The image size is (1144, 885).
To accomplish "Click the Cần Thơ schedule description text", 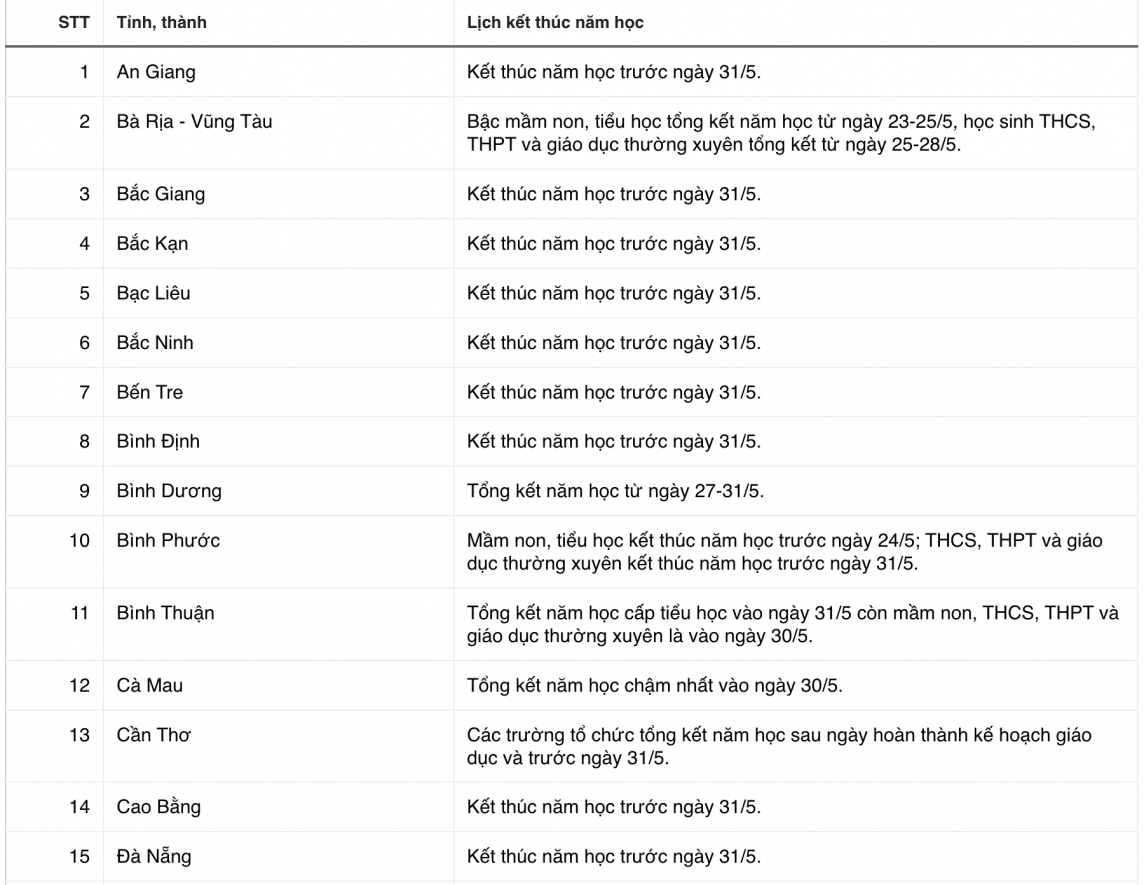I will coord(778,746).
